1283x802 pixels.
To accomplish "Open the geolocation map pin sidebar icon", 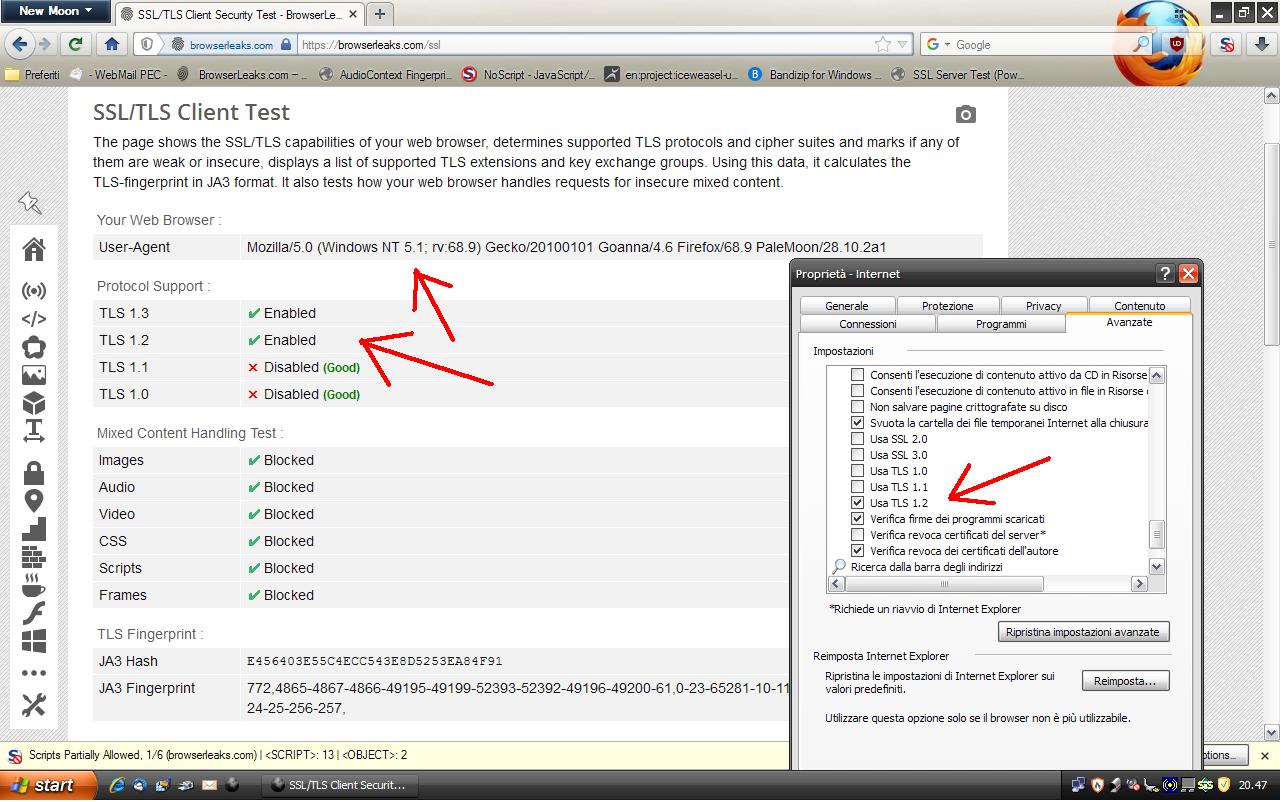I will (34, 500).
